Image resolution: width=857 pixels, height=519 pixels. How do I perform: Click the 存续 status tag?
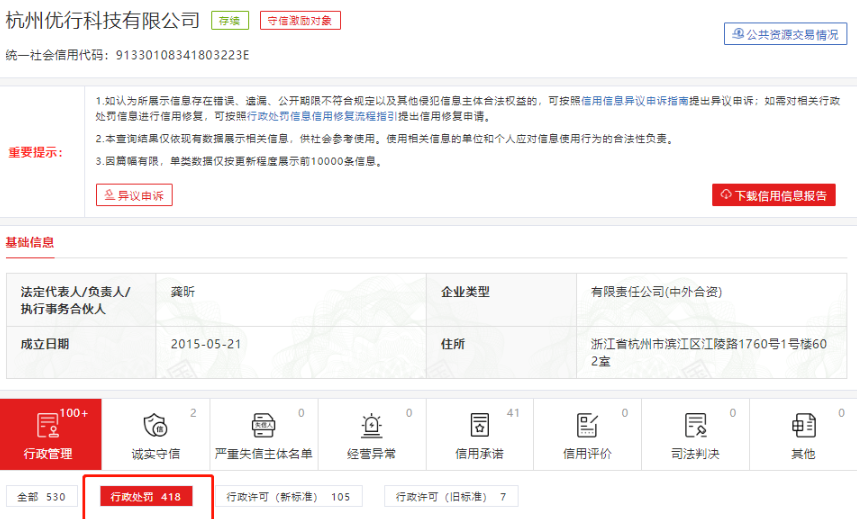pyautogui.click(x=230, y=20)
